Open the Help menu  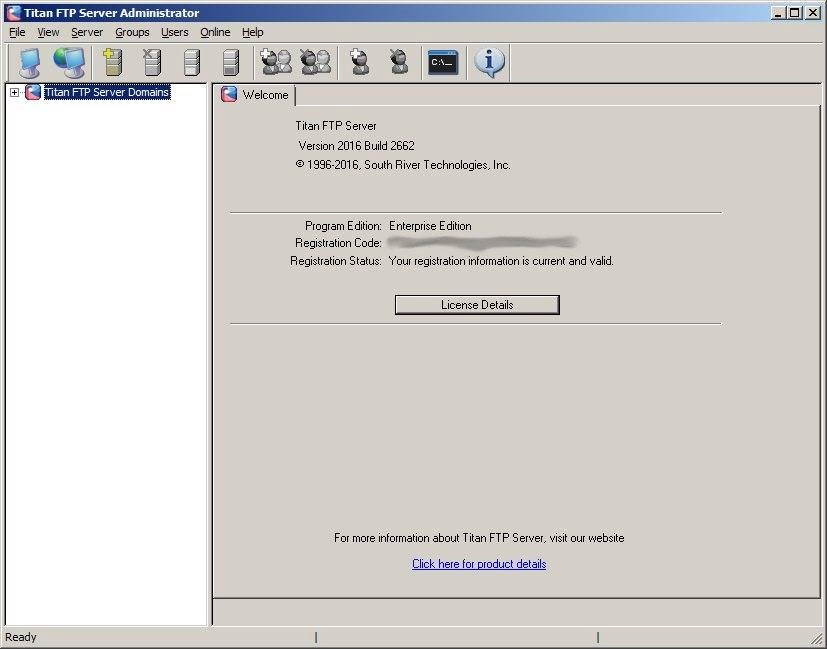click(x=253, y=32)
